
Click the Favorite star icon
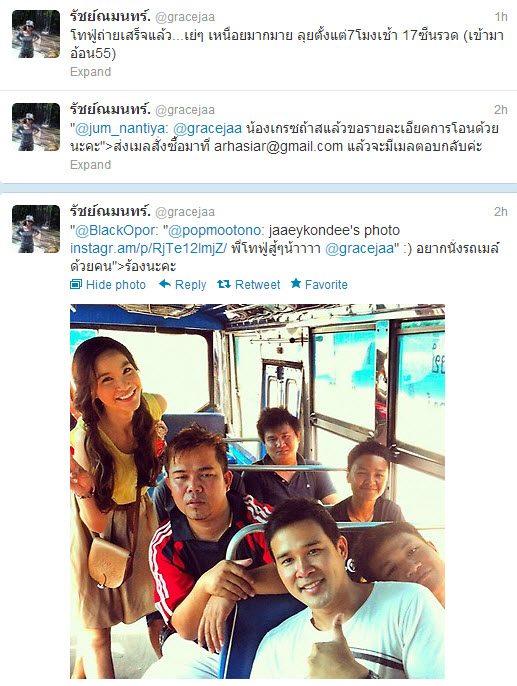pyautogui.click(x=296, y=284)
